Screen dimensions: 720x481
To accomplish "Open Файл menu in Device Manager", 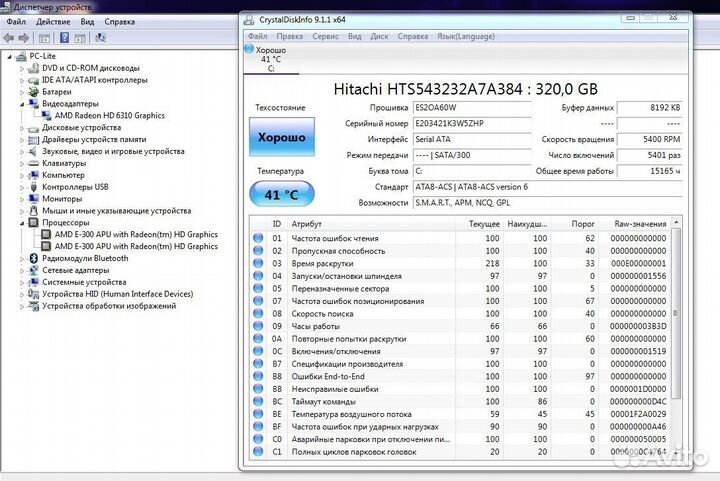I will coord(16,22).
